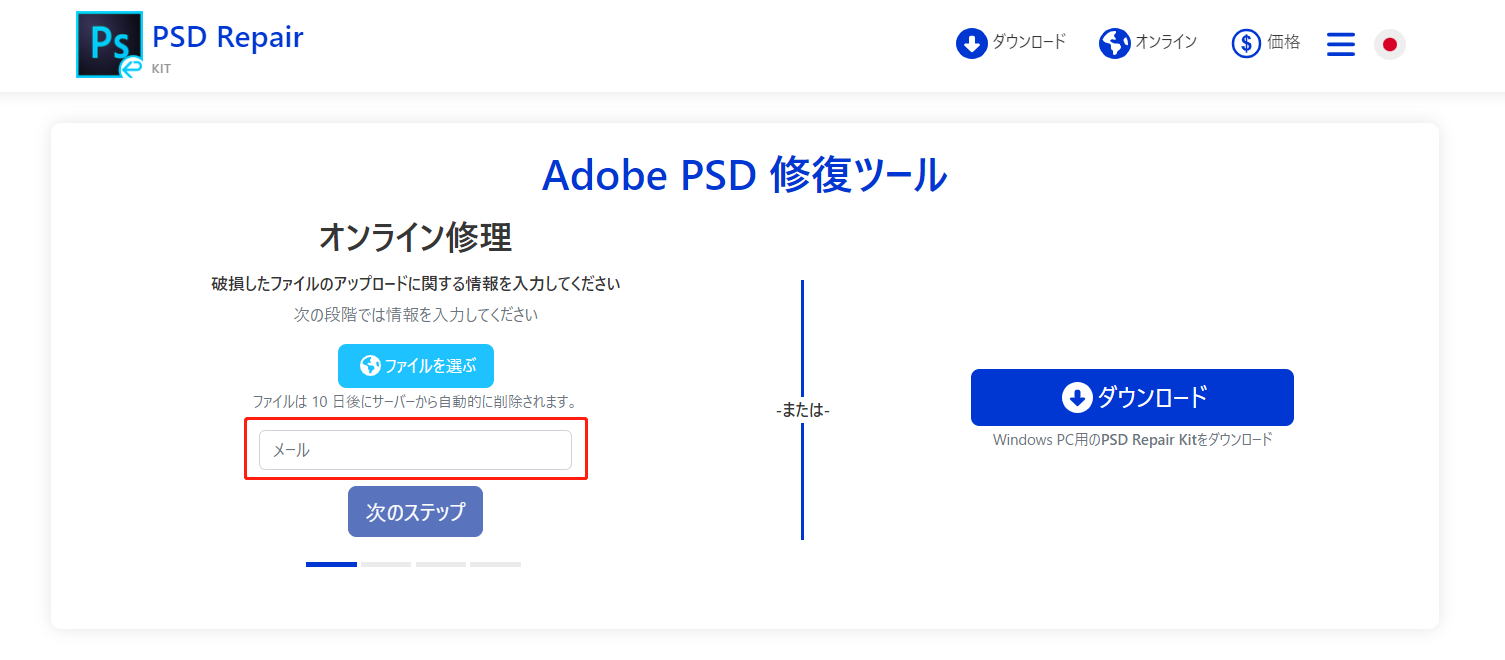This screenshot has width=1505, height=660.
Task: Open the Japanese flag language selector
Action: point(1389,44)
